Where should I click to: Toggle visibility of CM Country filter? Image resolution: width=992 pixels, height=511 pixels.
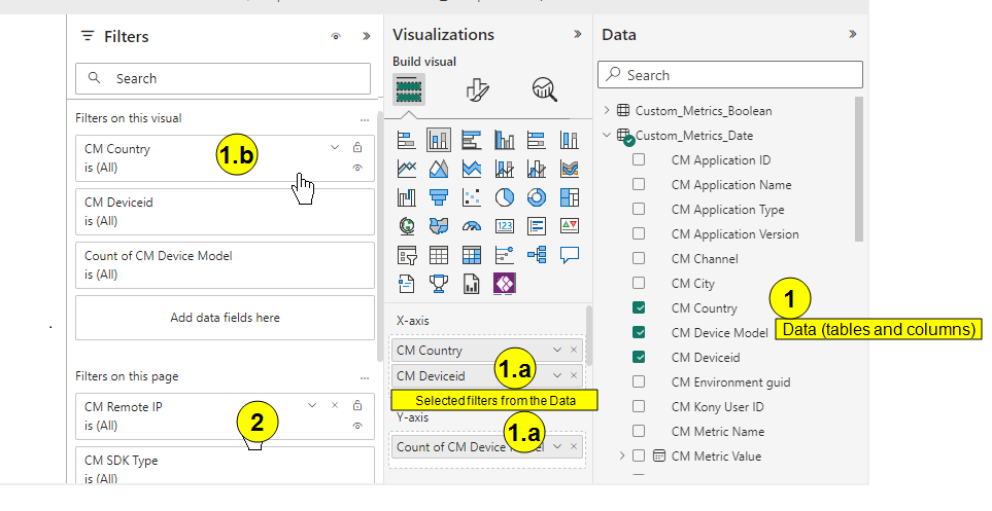click(x=357, y=168)
